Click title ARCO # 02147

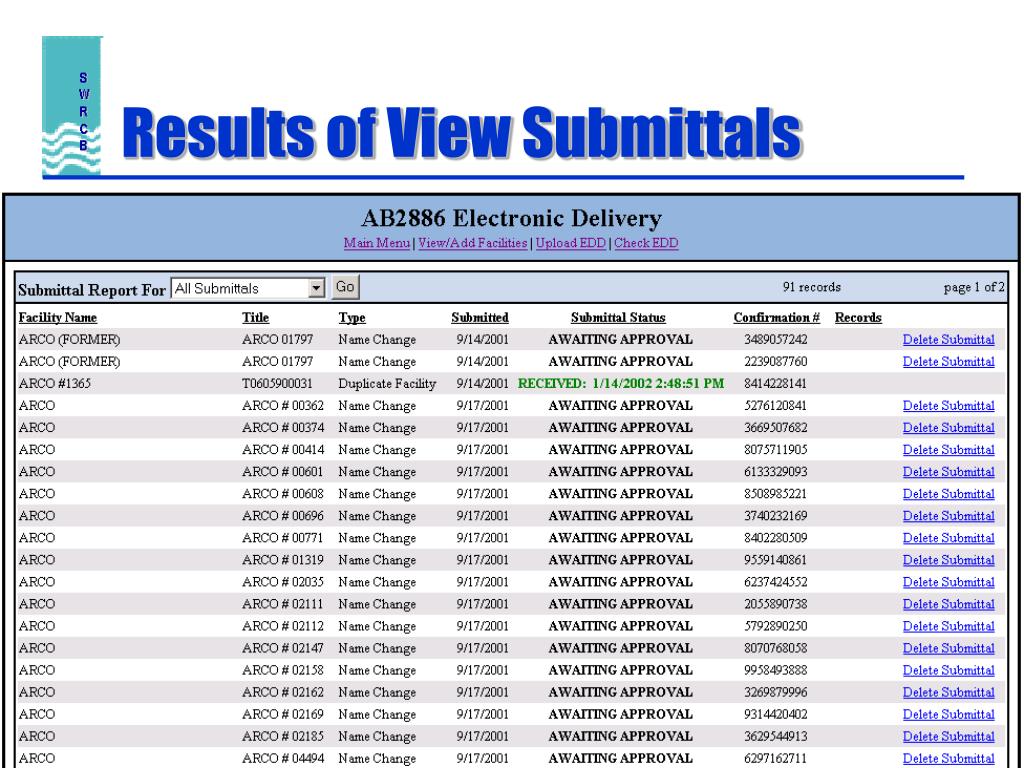(283, 648)
